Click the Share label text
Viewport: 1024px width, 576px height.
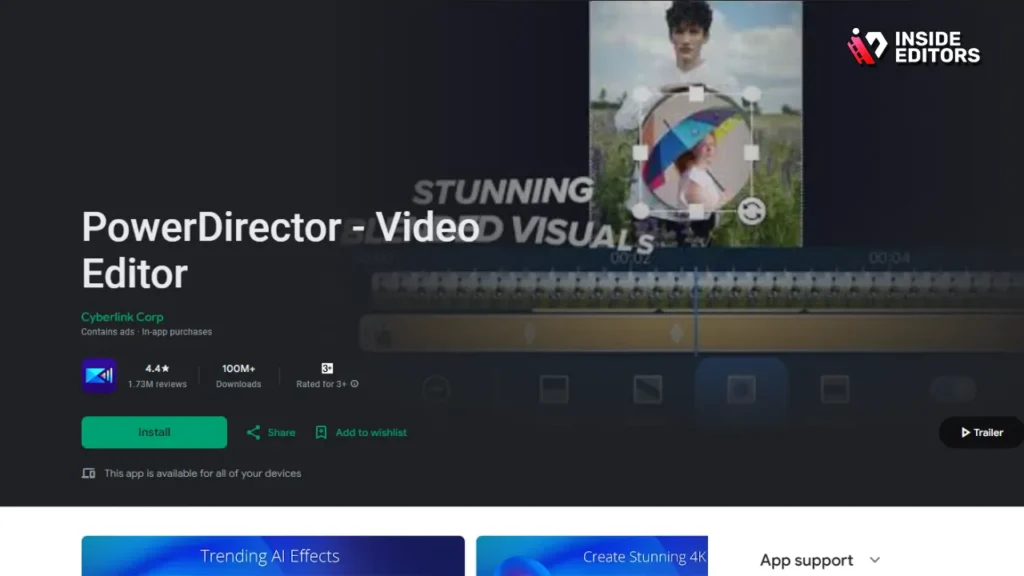pyautogui.click(x=281, y=432)
